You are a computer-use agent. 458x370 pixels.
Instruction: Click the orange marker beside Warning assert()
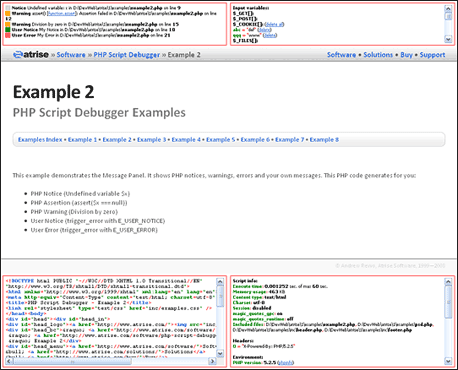8,13
